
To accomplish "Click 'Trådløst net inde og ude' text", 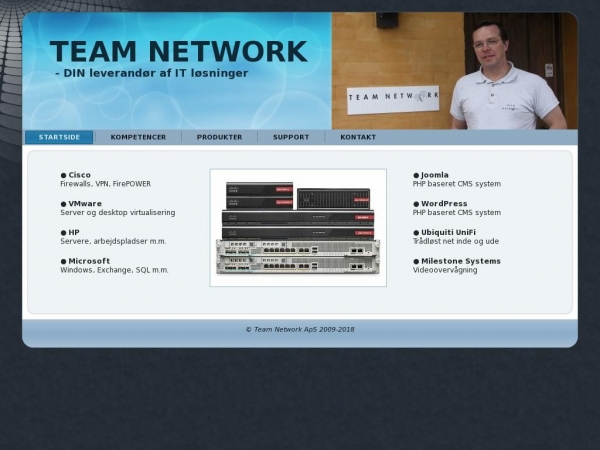I will pyautogui.click(x=456, y=241).
